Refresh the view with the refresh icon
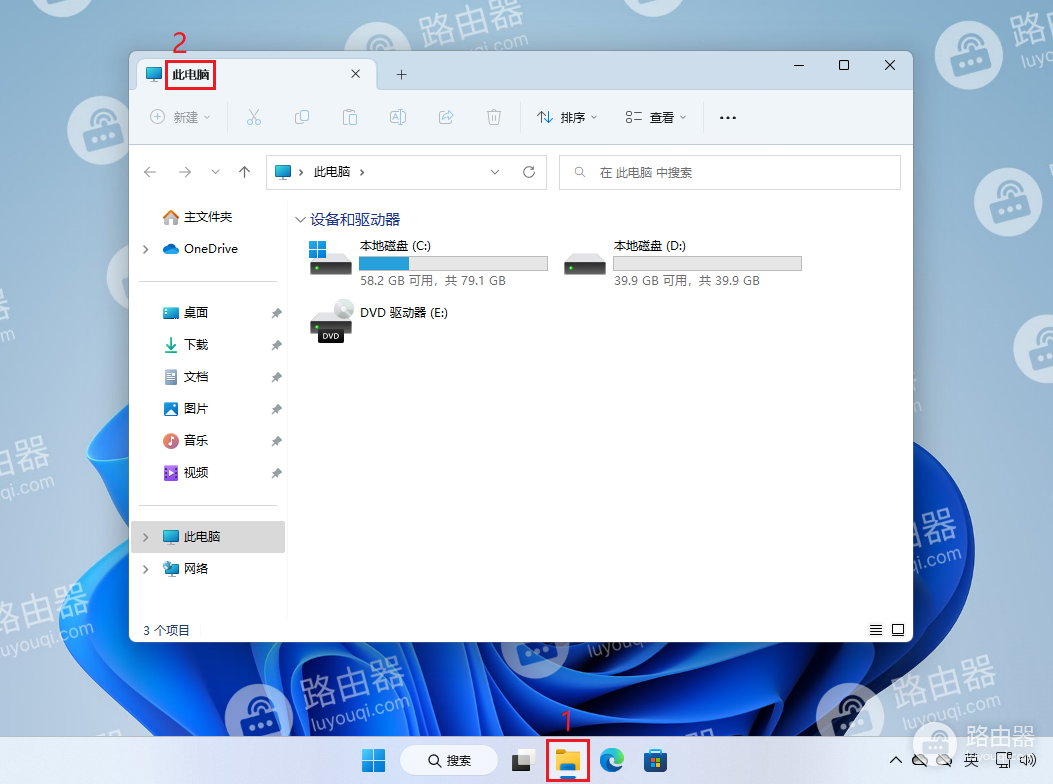This screenshot has width=1053, height=784. click(529, 171)
